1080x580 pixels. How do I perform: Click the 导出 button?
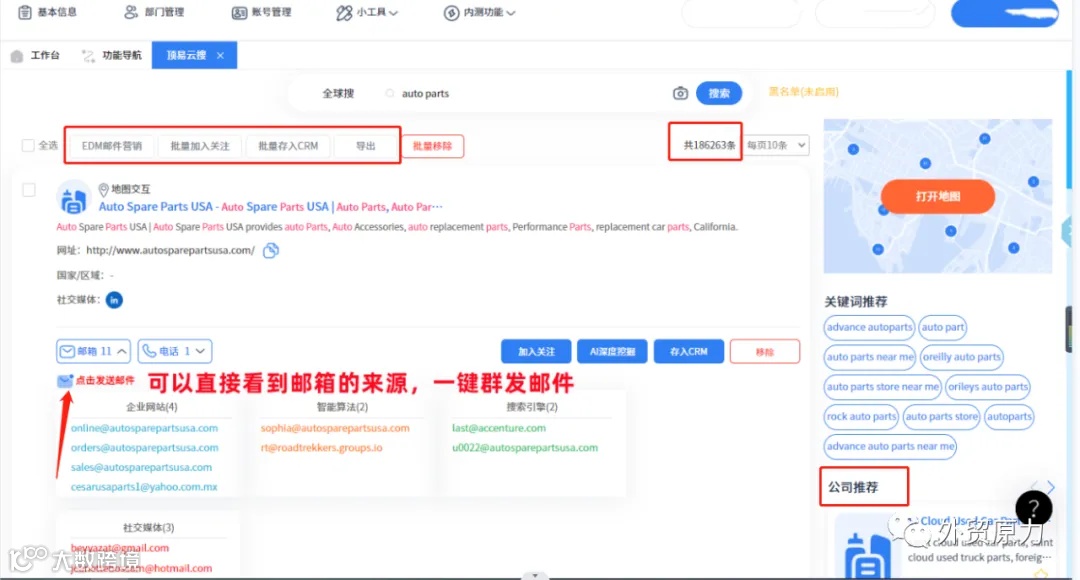tap(366, 146)
